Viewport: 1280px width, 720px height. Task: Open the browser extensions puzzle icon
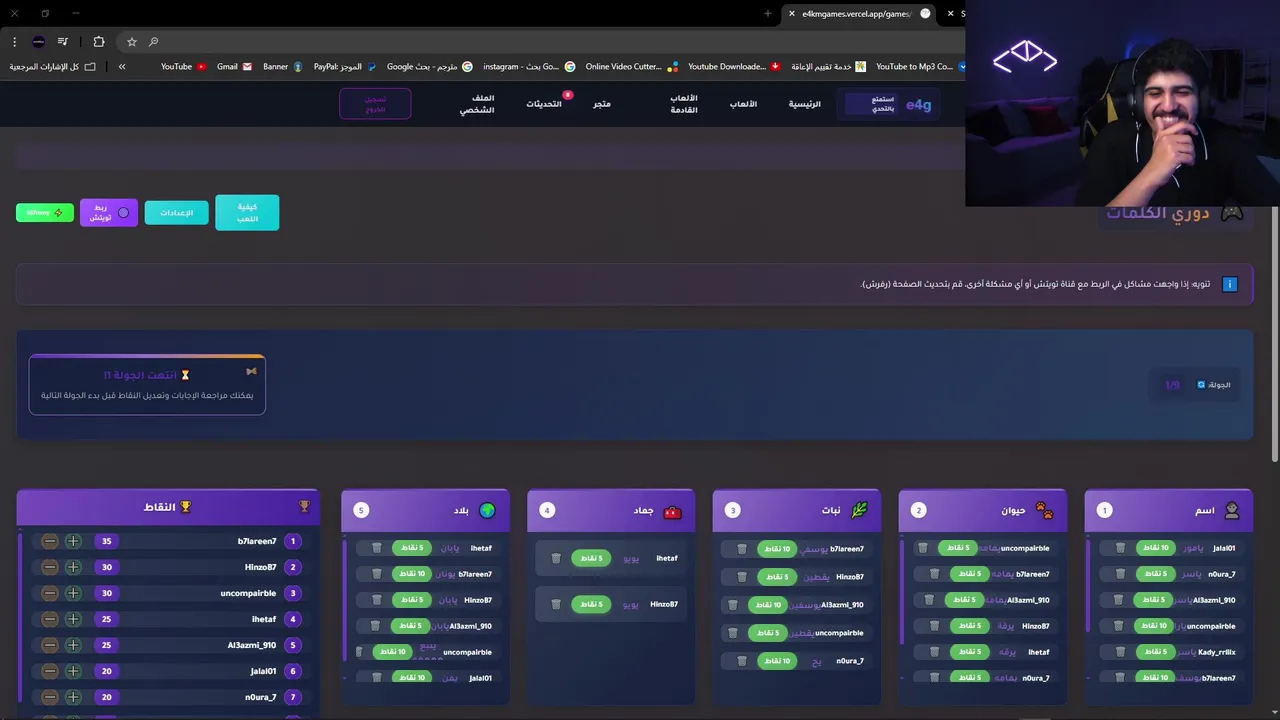(x=98, y=42)
